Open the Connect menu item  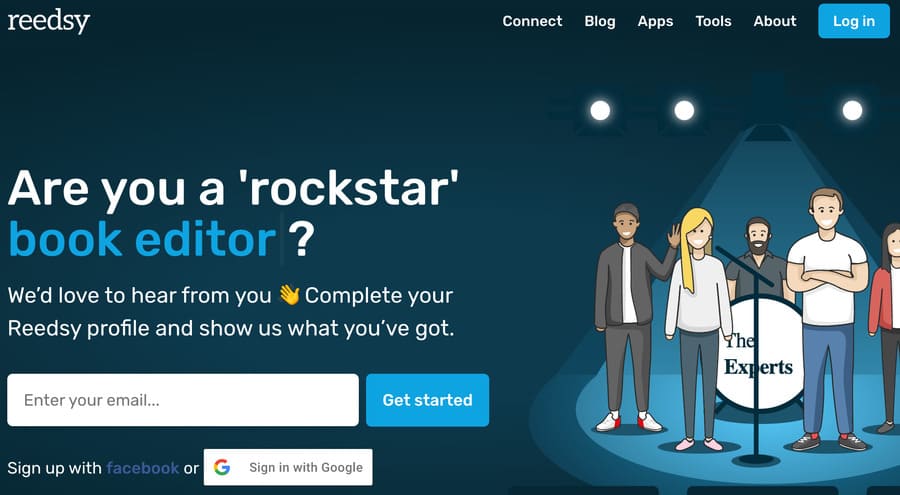532,21
